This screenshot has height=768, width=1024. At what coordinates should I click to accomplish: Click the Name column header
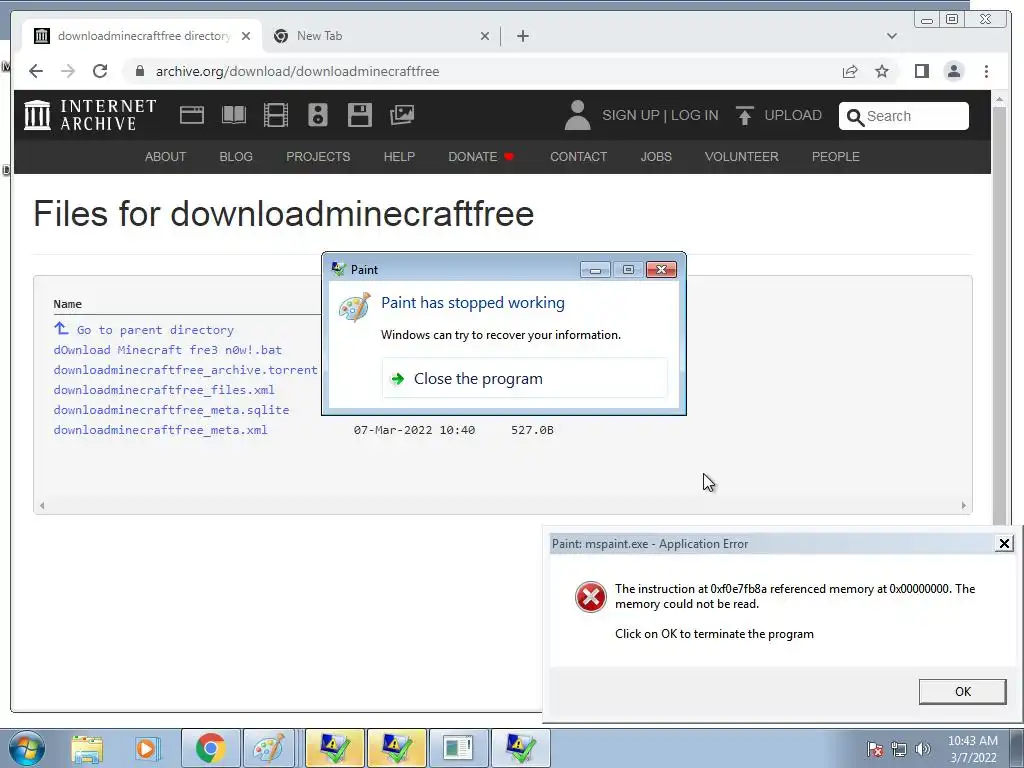coord(67,304)
